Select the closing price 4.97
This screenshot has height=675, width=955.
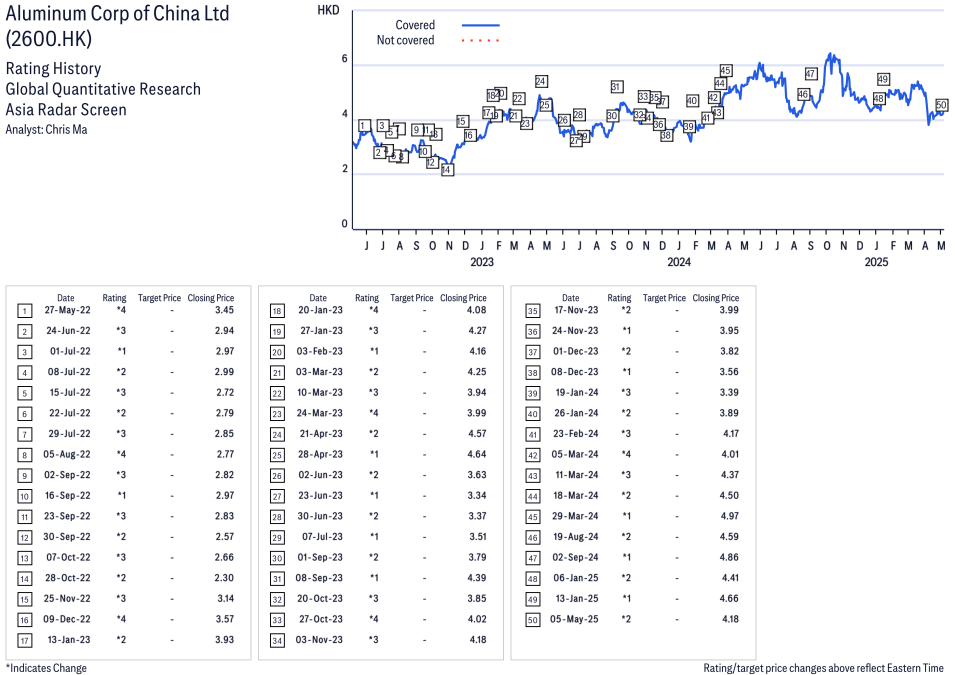coord(729,516)
